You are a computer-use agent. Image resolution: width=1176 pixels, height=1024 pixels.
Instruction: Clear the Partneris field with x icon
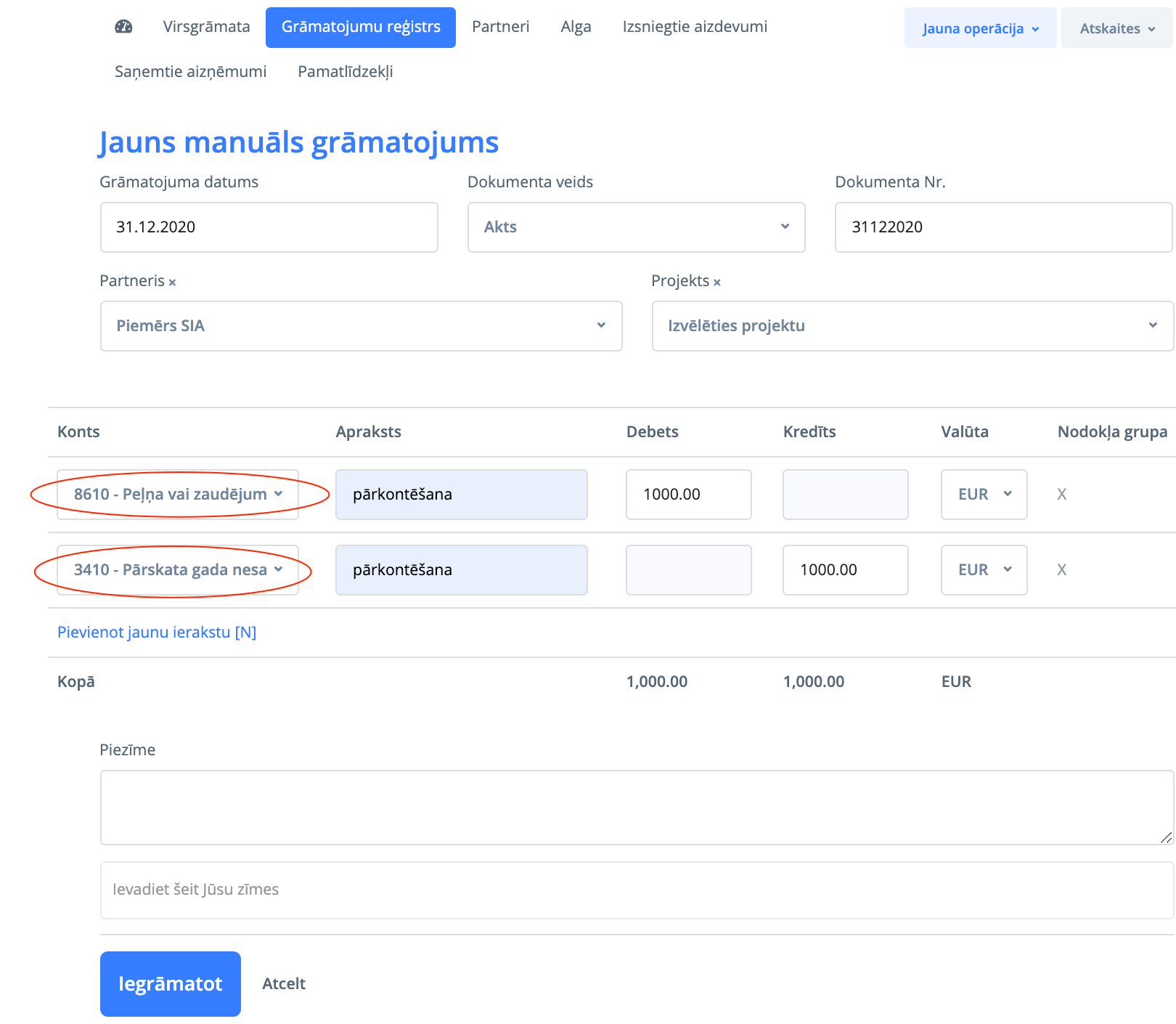coord(172,283)
